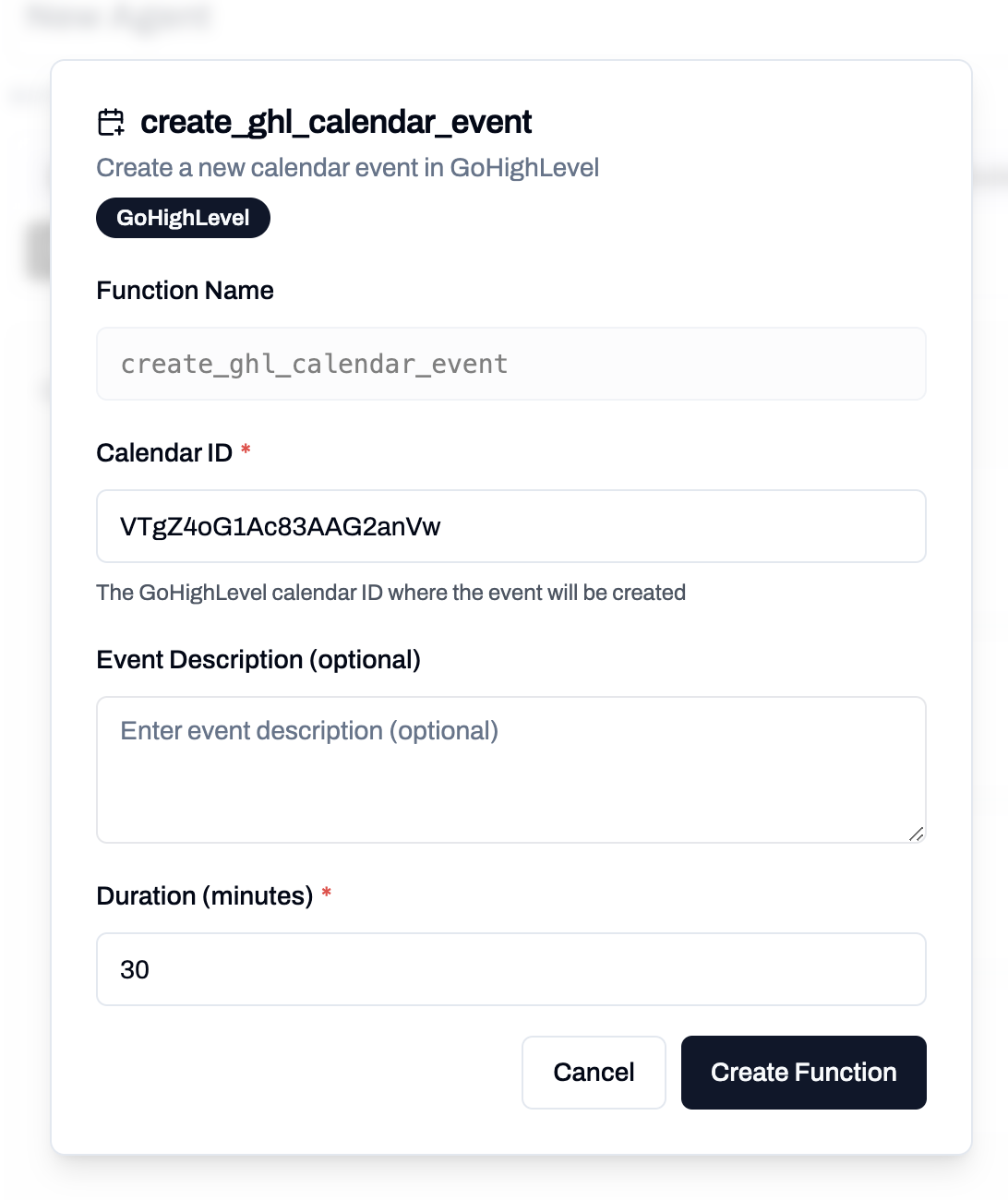Focus the Calendar ID input field
Viewport: 1008px width, 1200px height.
[x=510, y=526]
